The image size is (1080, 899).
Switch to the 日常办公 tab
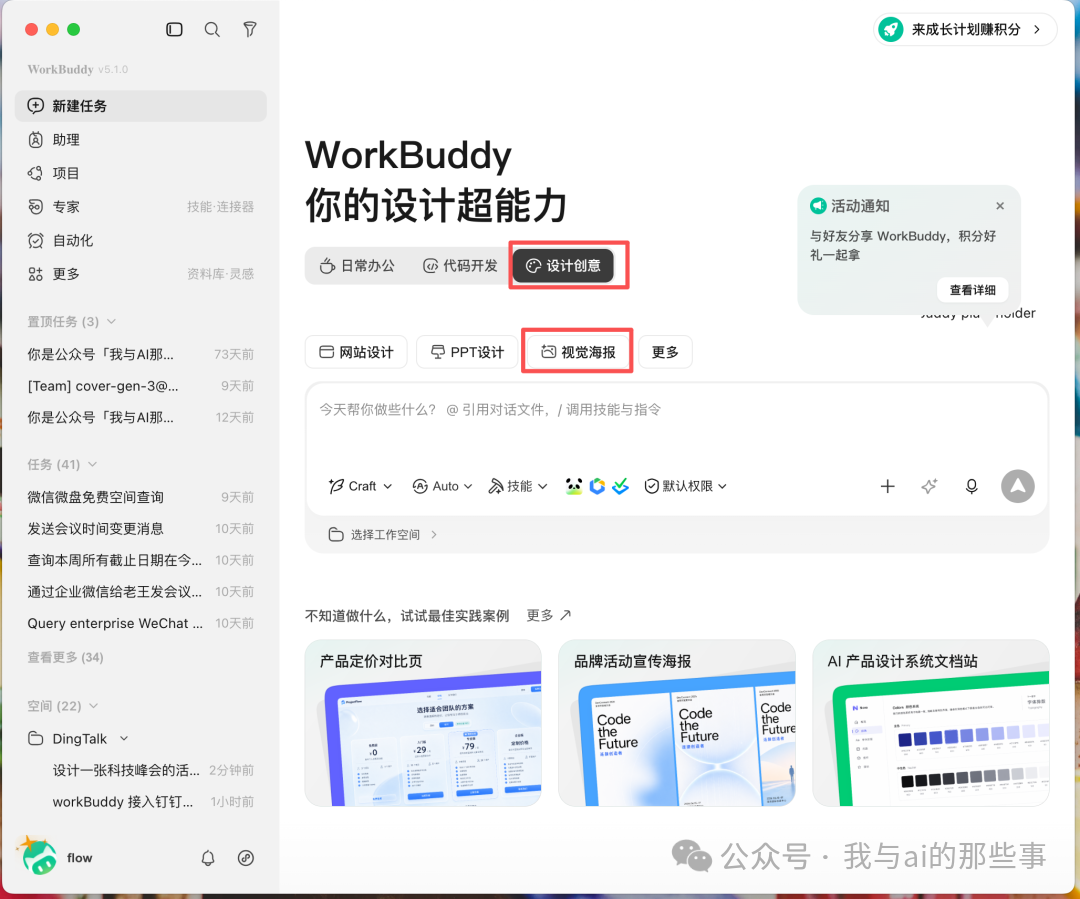(357, 266)
